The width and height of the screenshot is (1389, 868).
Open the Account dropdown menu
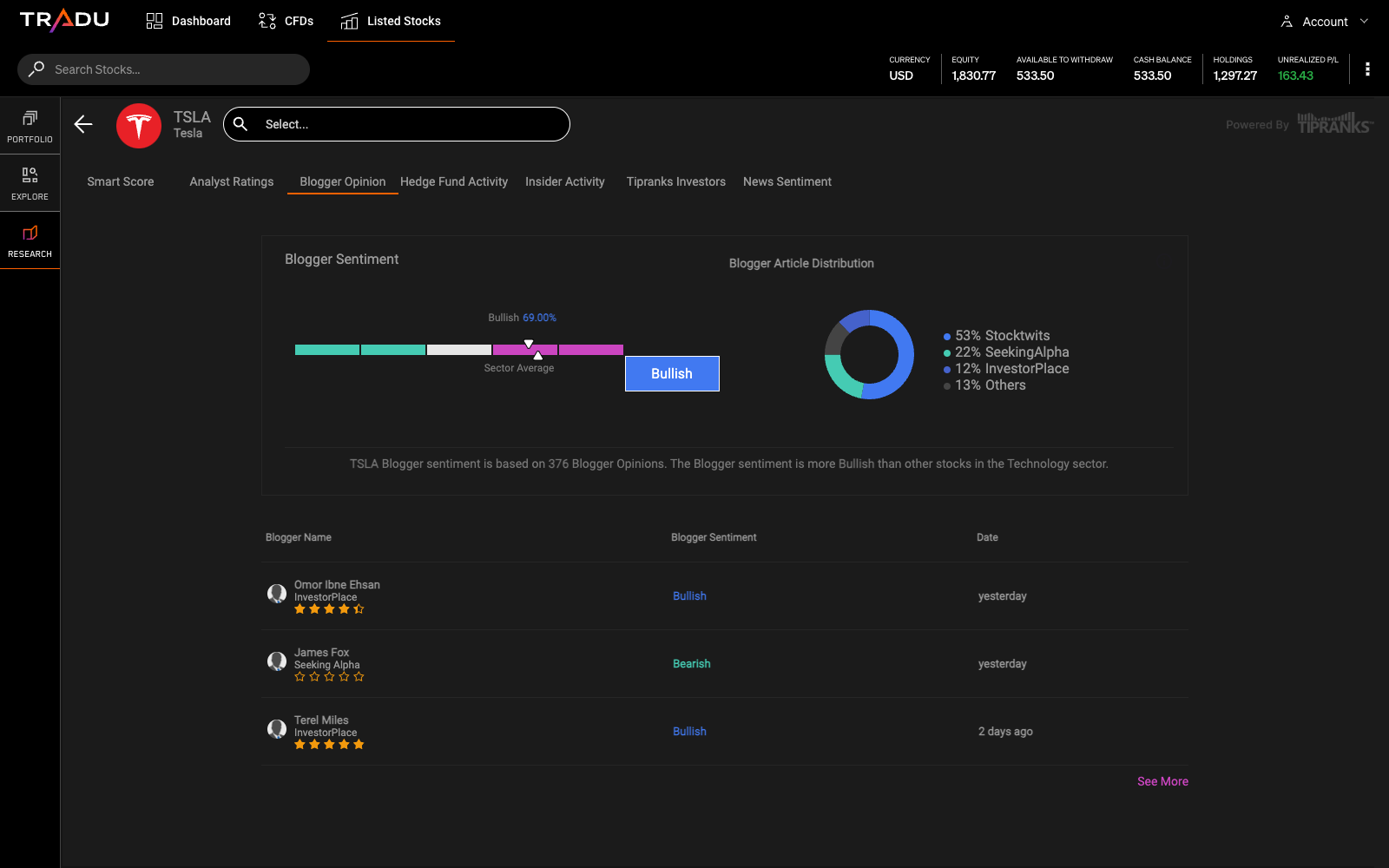pyautogui.click(x=1325, y=22)
